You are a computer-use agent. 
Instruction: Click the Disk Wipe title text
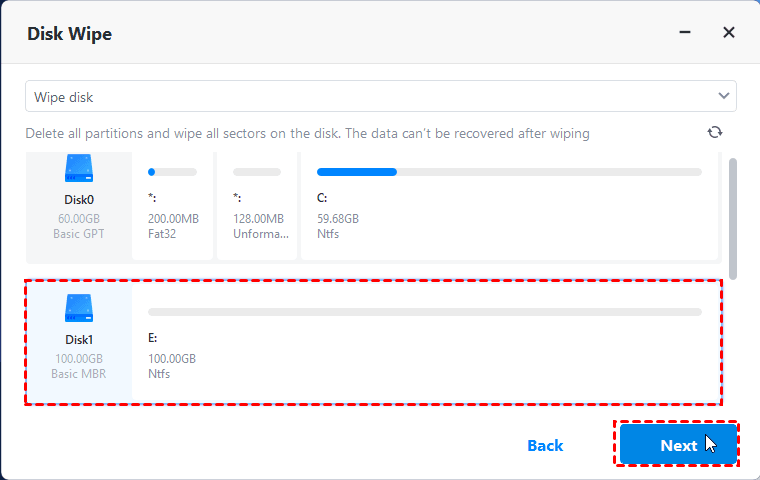pyautogui.click(x=69, y=34)
